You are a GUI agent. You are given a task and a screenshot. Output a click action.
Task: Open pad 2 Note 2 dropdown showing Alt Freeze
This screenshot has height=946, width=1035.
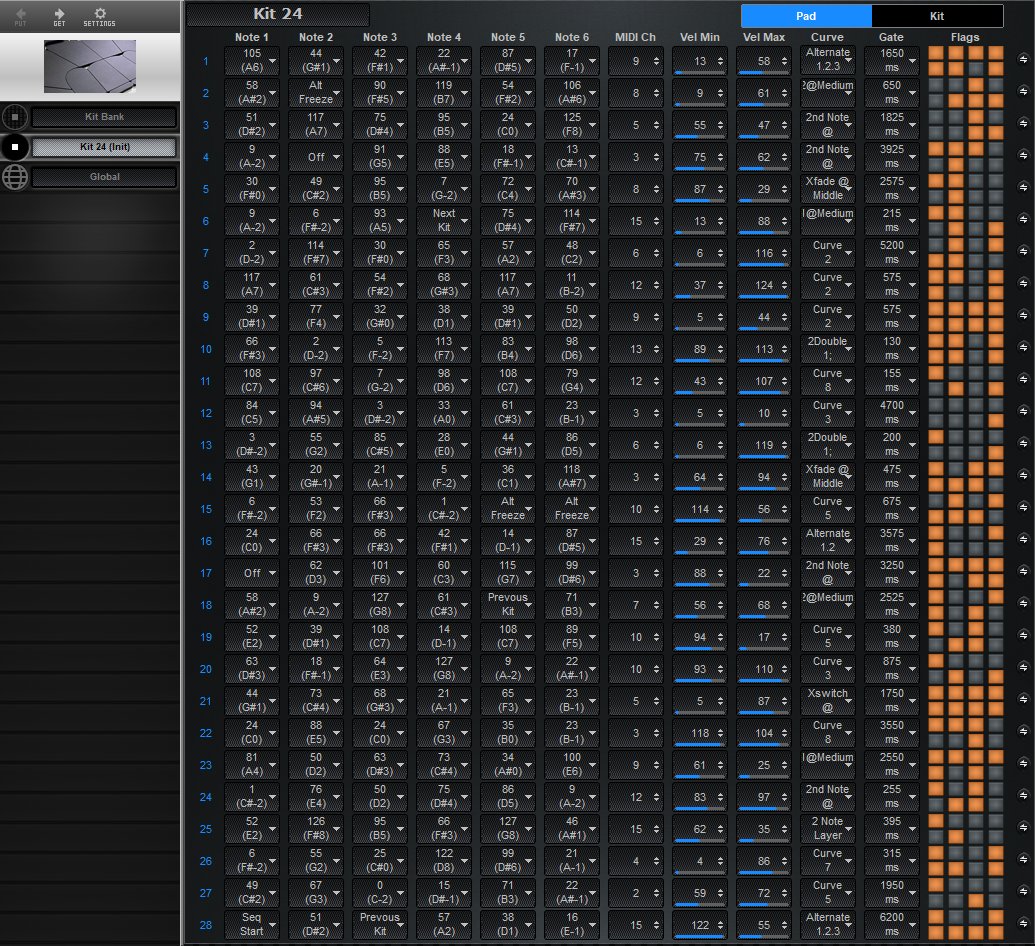click(316, 92)
